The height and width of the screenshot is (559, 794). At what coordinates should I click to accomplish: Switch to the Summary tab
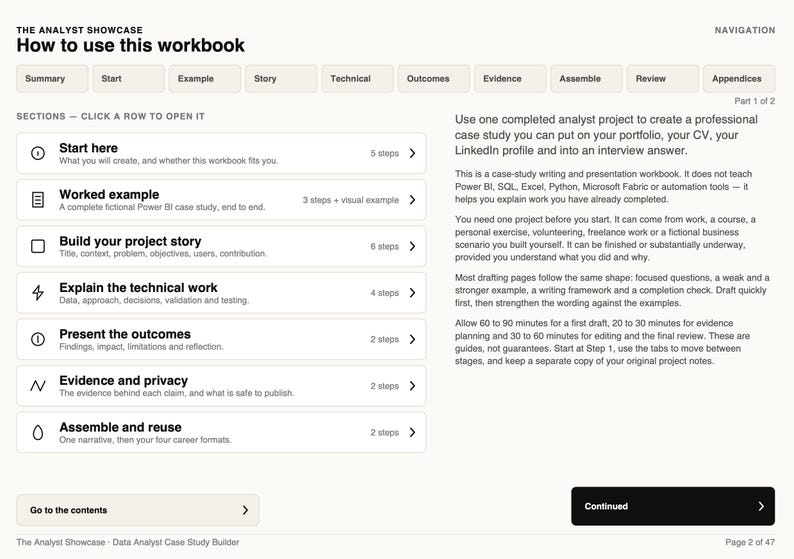coord(52,78)
